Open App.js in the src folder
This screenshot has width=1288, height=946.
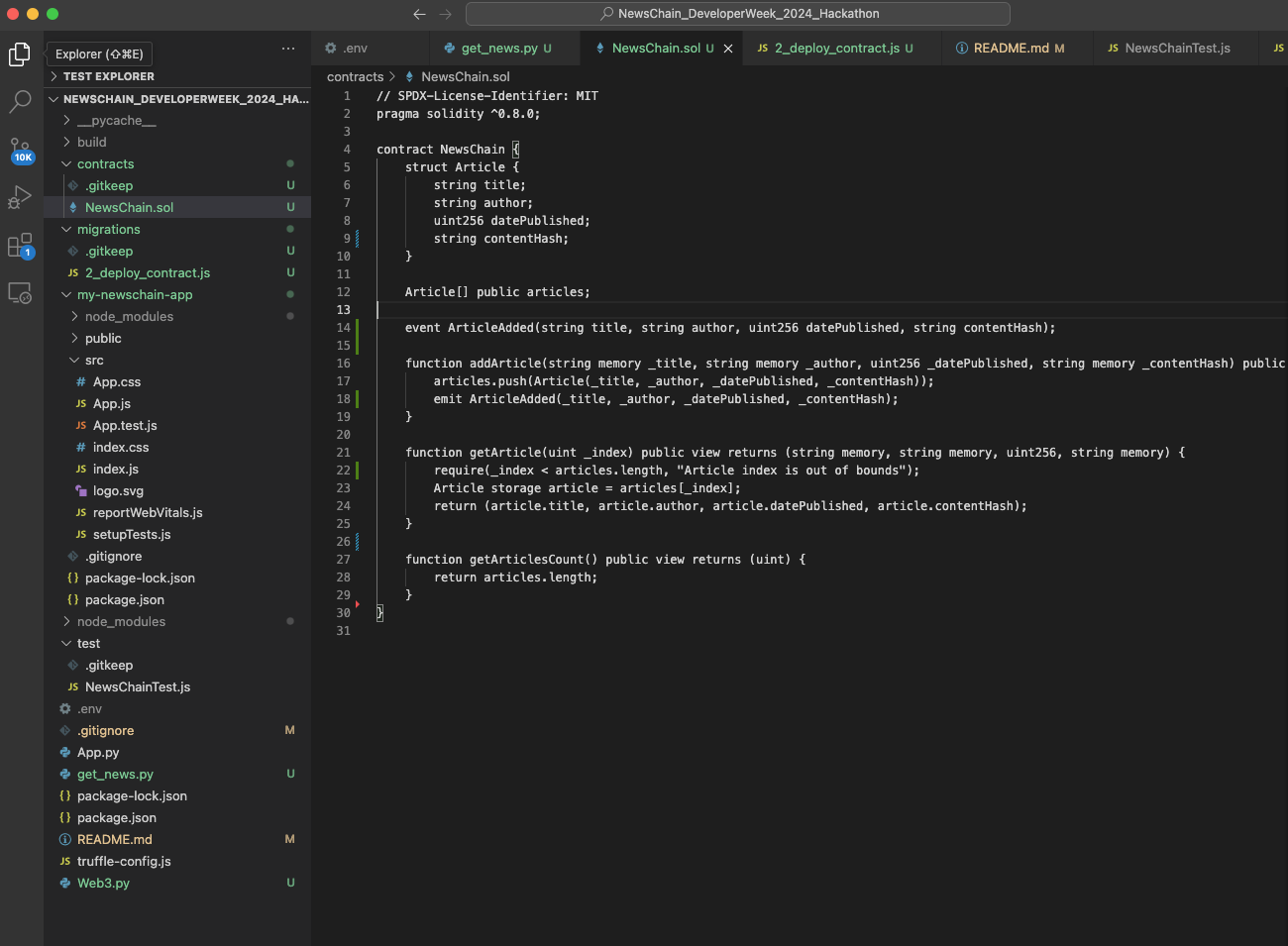[112, 404]
